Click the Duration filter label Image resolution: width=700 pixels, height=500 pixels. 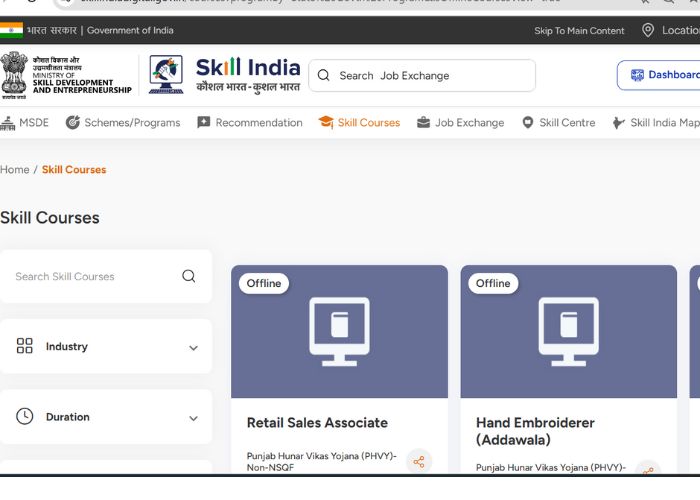[x=68, y=417]
